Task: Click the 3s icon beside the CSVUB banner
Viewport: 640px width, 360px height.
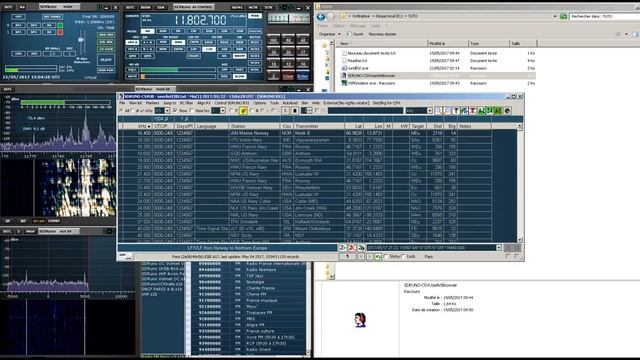Action: pos(361,248)
